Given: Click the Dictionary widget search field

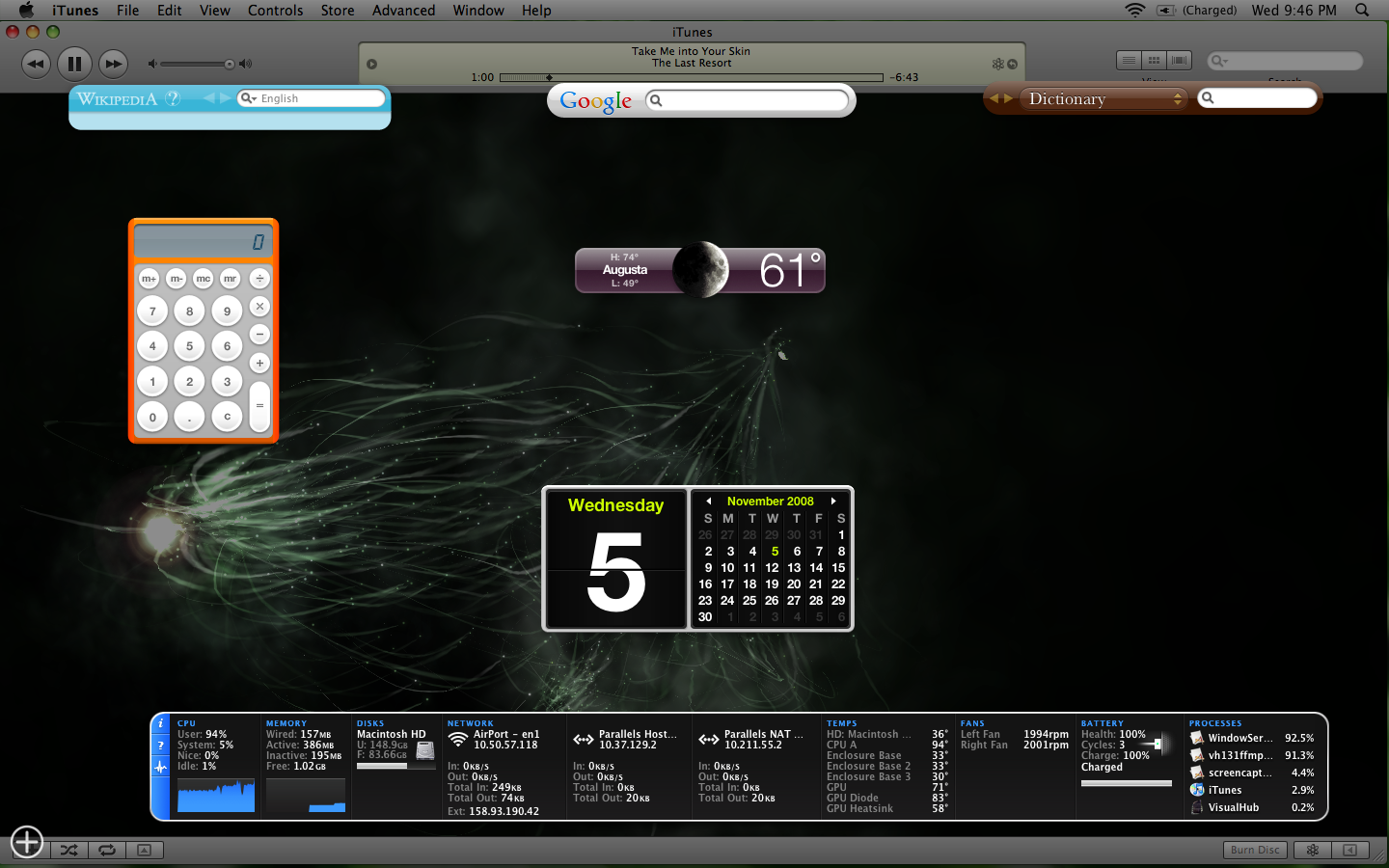Looking at the screenshot, I should tap(1257, 98).
